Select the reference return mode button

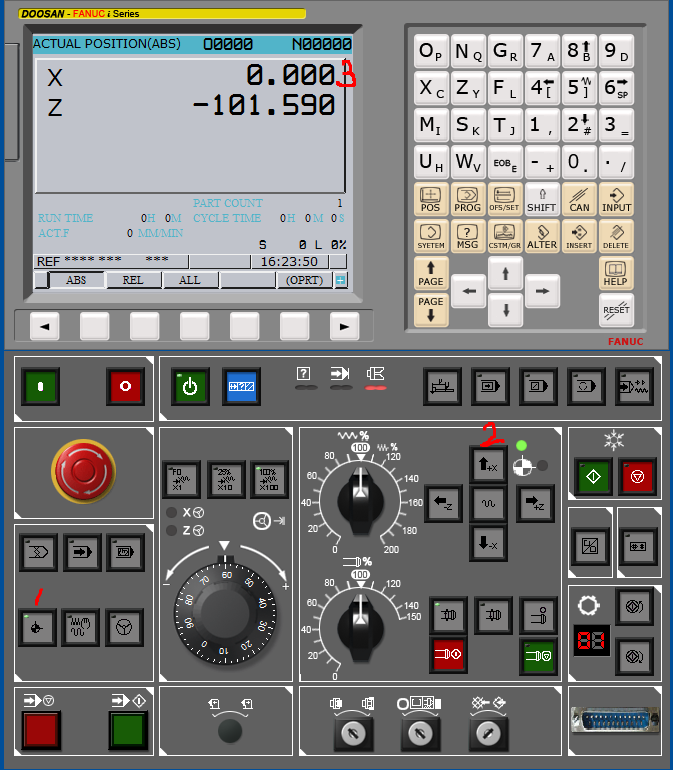pyautogui.click(x=37, y=627)
